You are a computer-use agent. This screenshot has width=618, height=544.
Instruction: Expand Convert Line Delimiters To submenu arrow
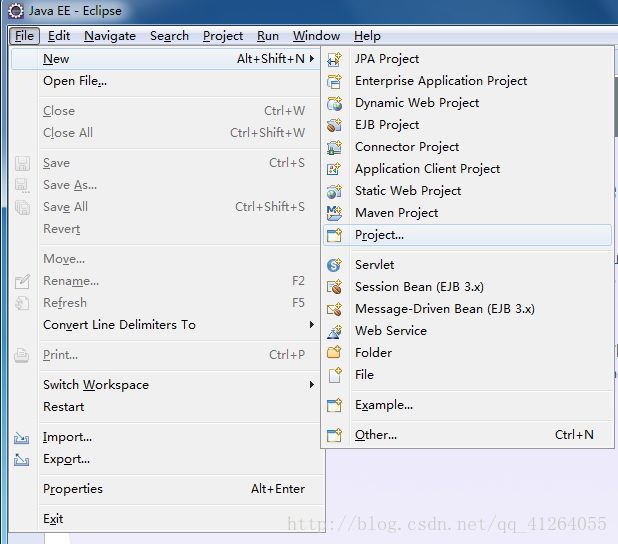click(312, 324)
